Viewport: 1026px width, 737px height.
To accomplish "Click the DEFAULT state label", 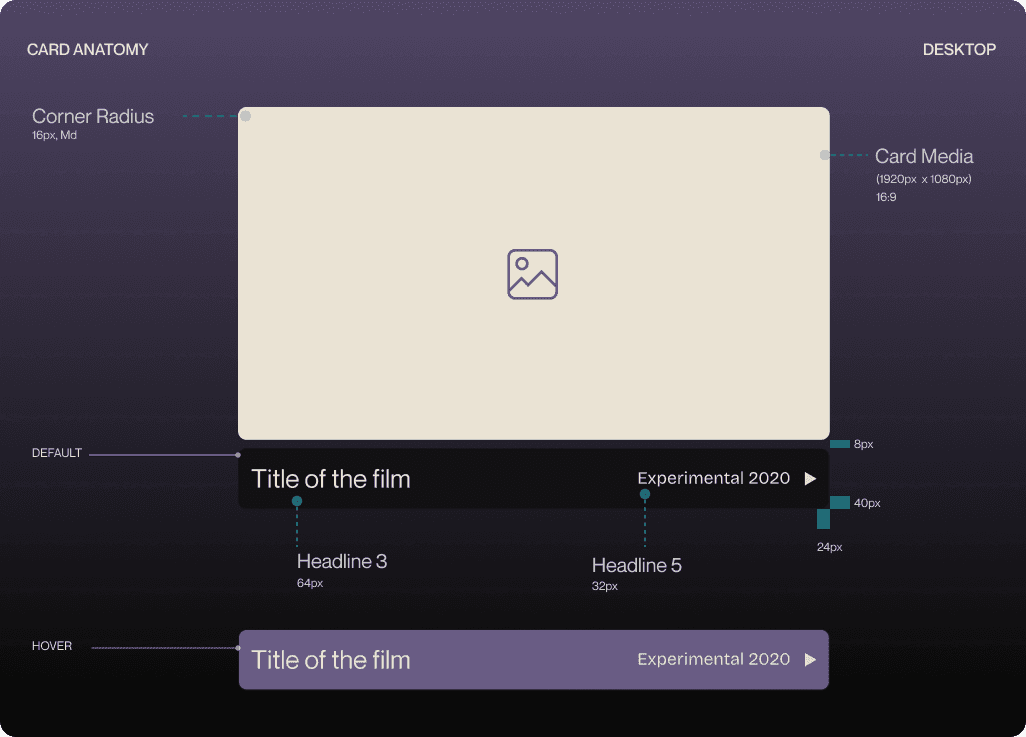I will 57,453.
